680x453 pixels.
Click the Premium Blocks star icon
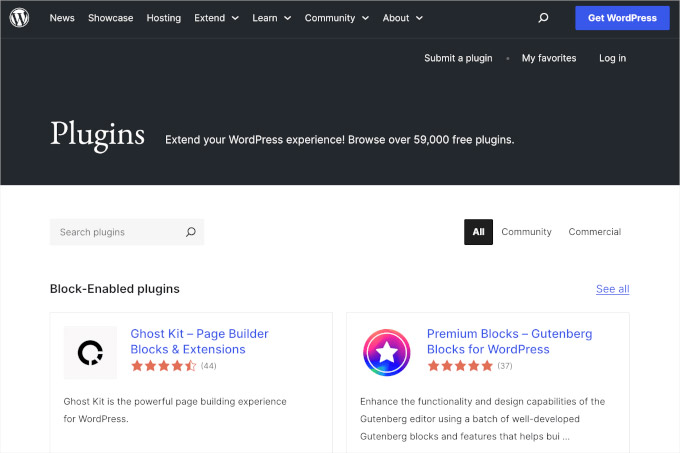coord(386,352)
